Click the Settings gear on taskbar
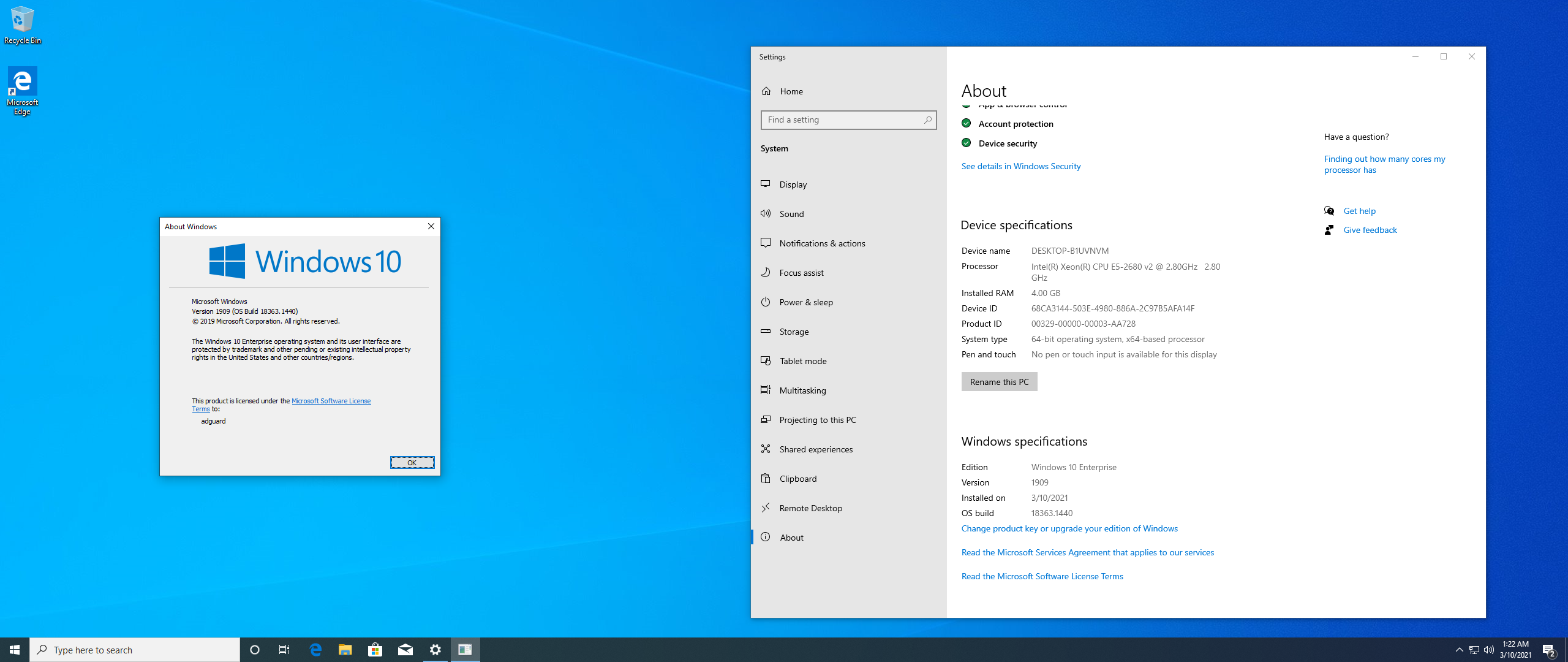This screenshot has height=662, width=1568. point(435,650)
